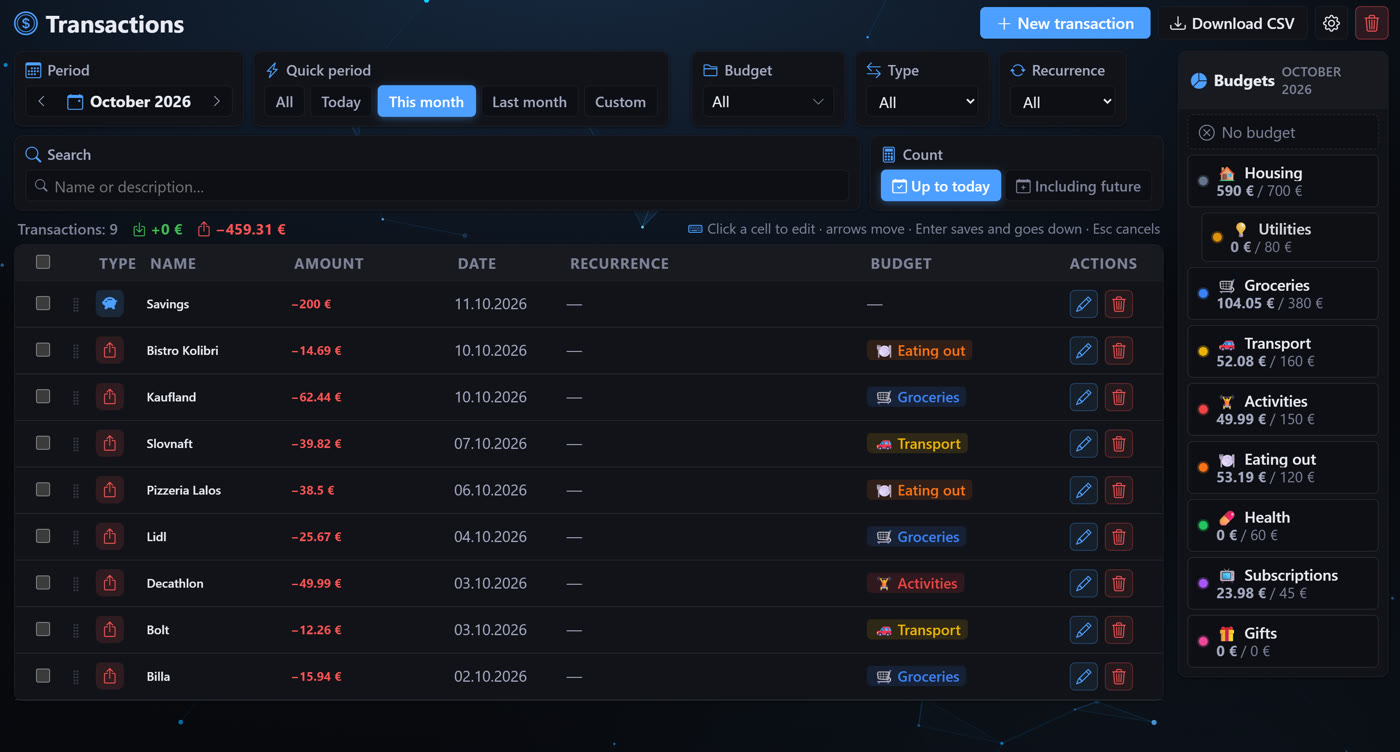Check the Savings row checkbox
The image size is (1400, 752).
[43, 303]
